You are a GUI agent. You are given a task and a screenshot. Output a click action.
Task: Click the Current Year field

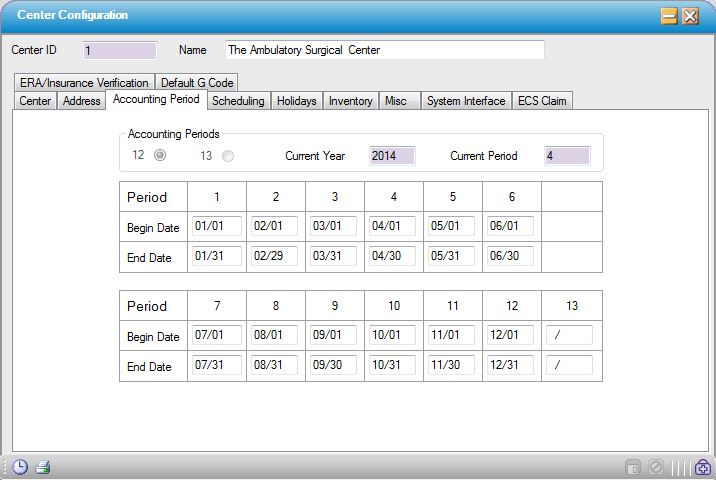point(391,156)
